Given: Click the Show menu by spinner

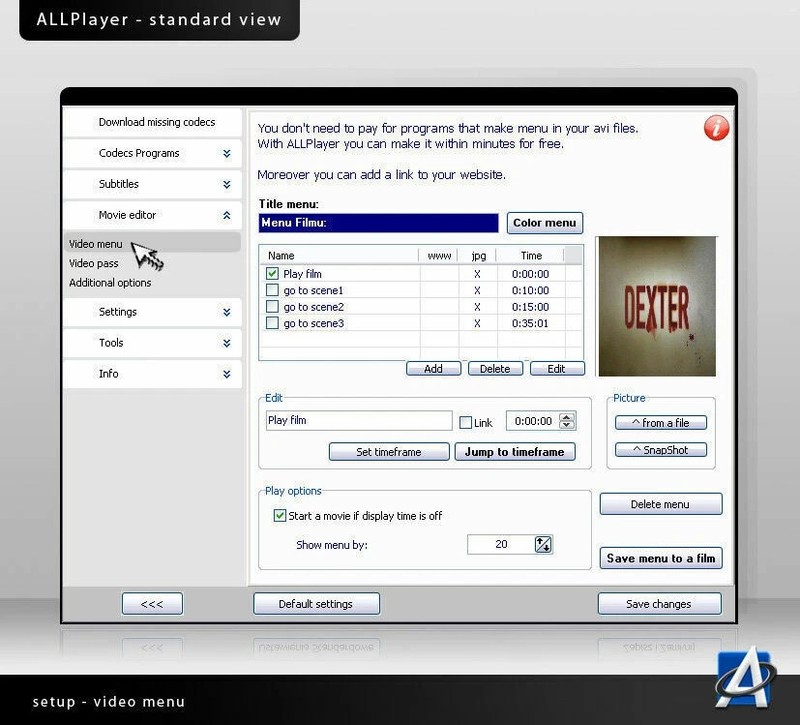Looking at the screenshot, I should (543, 544).
